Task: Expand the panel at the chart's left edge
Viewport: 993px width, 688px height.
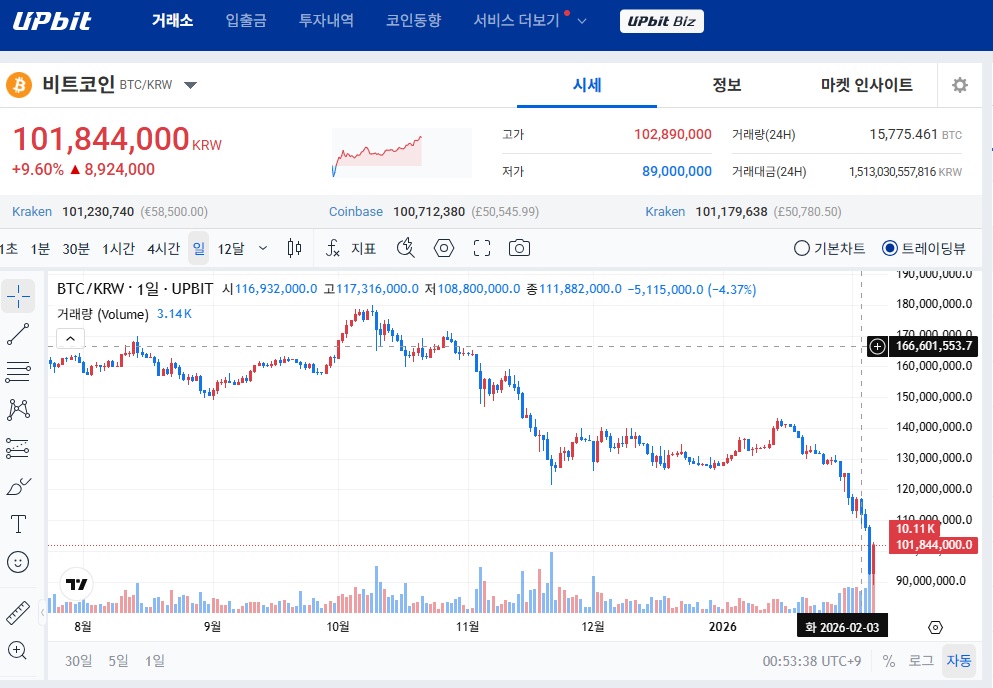Action: coord(42,613)
